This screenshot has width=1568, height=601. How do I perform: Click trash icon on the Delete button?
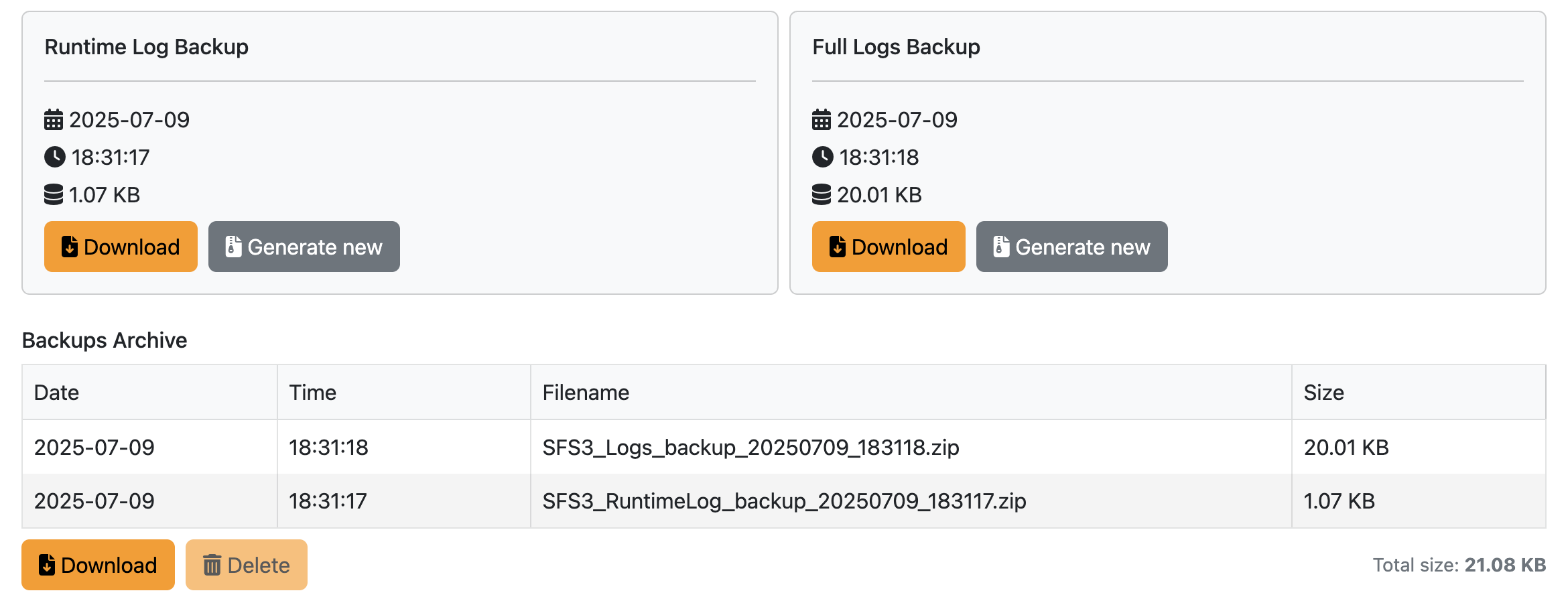[x=212, y=565]
